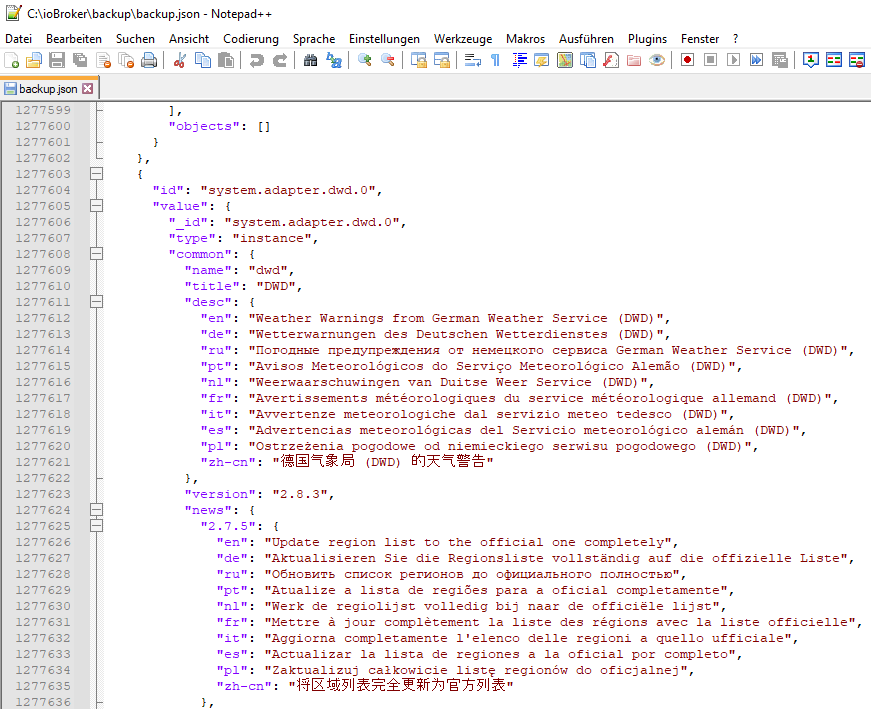The width and height of the screenshot is (871, 709).
Task: Open the Bearbeiten menu
Action: pyautogui.click(x=74, y=39)
